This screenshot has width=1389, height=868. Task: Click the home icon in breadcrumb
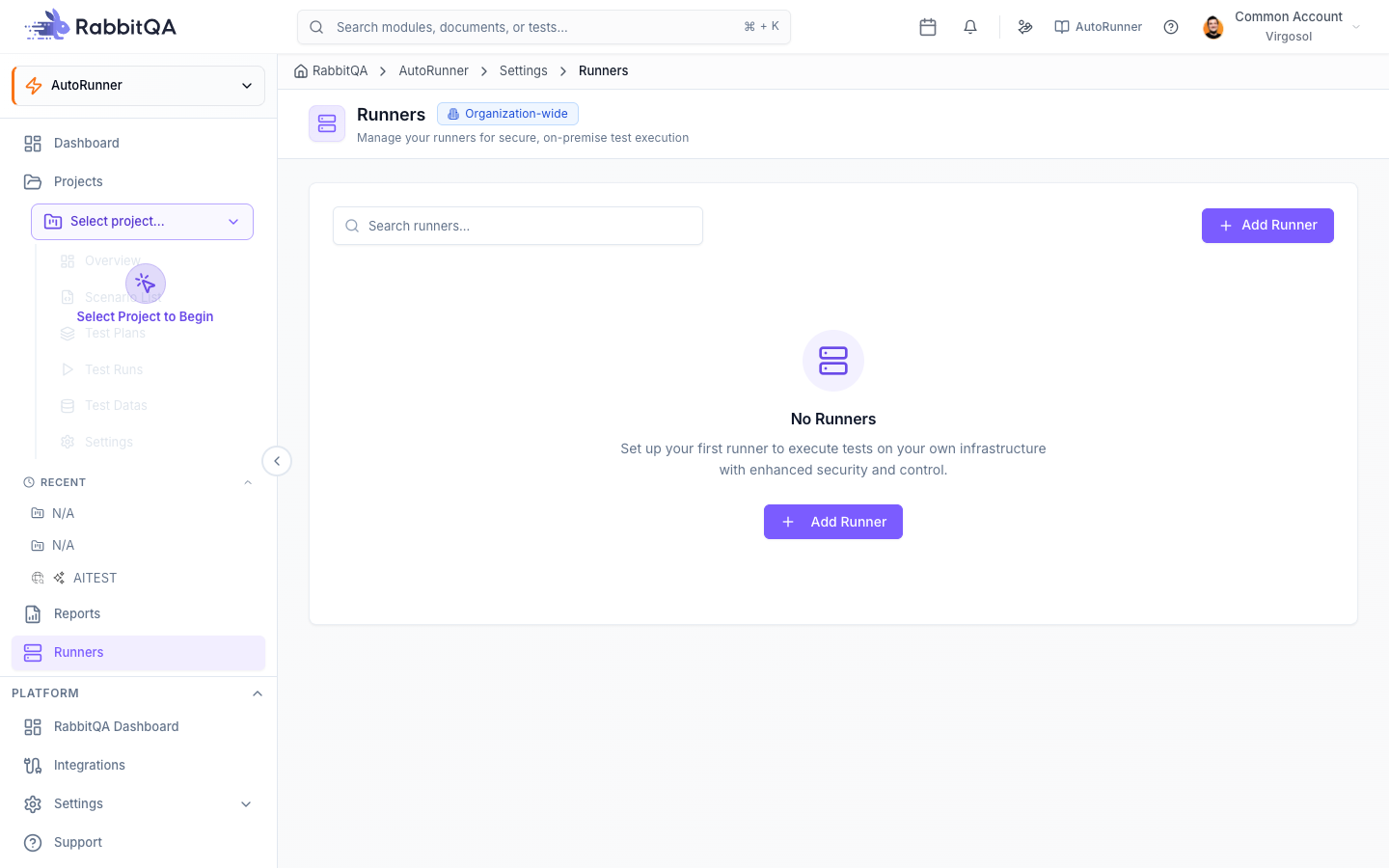(x=301, y=71)
